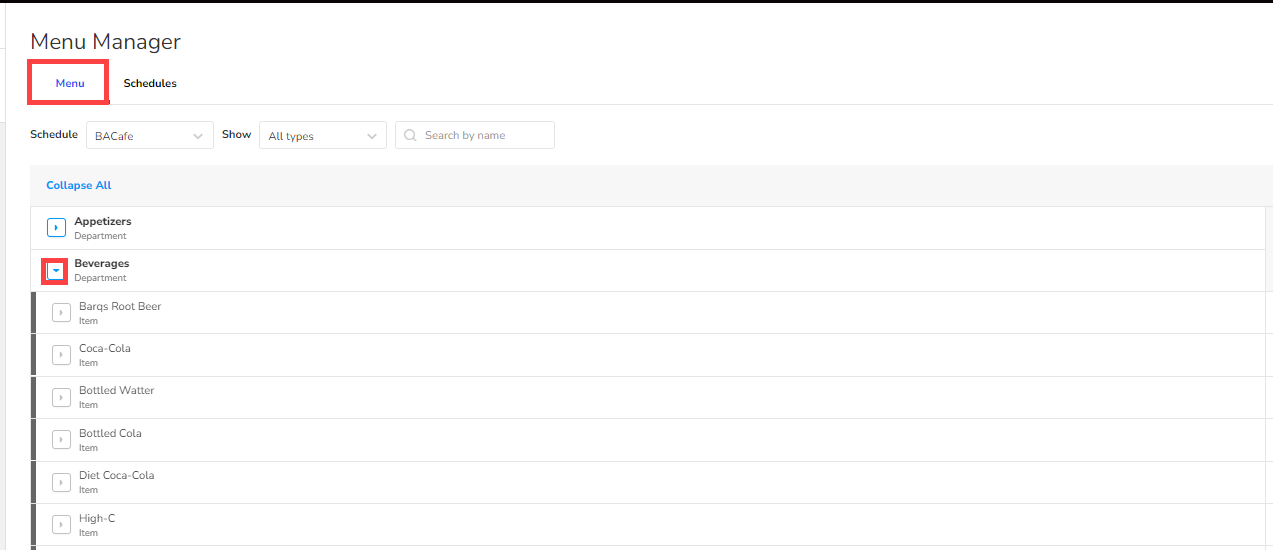This screenshot has width=1273, height=550.
Task: Expand the Barqs Root Beer item
Action: pos(61,313)
